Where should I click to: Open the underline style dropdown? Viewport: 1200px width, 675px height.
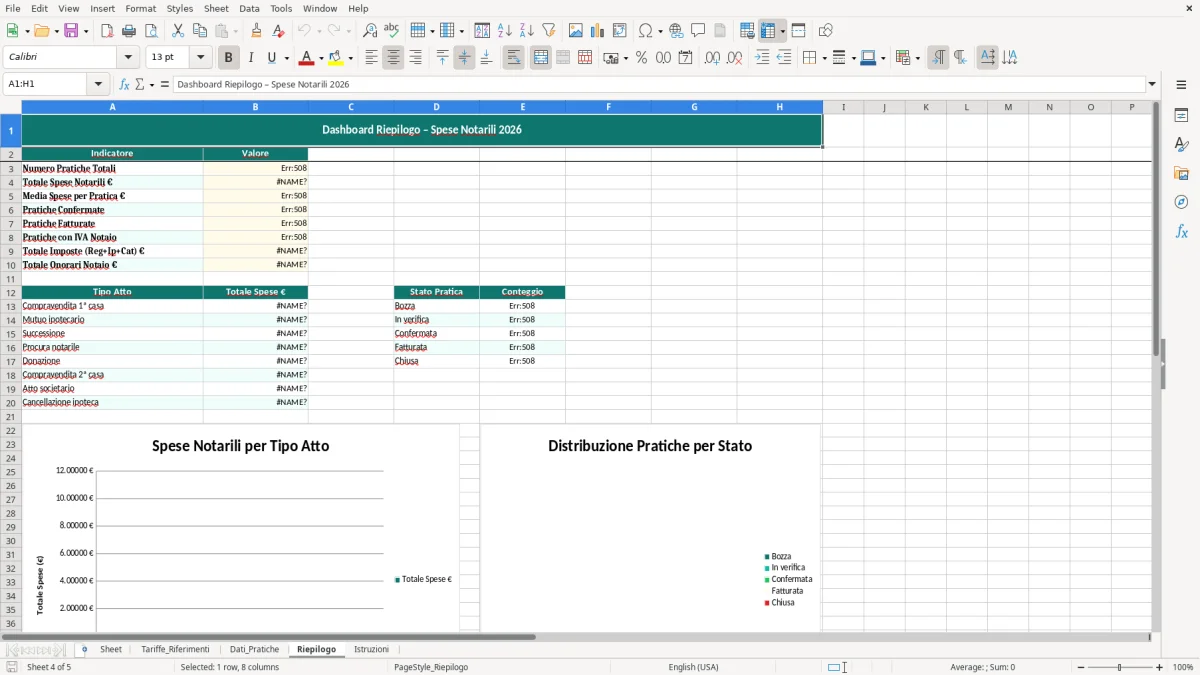[286, 58]
